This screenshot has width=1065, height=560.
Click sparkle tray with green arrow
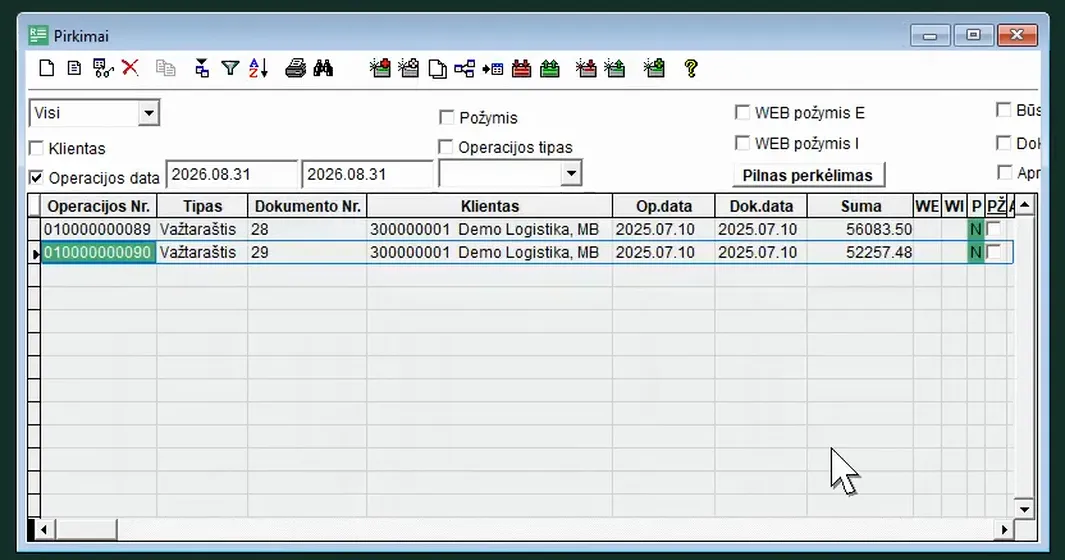click(615, 68)
